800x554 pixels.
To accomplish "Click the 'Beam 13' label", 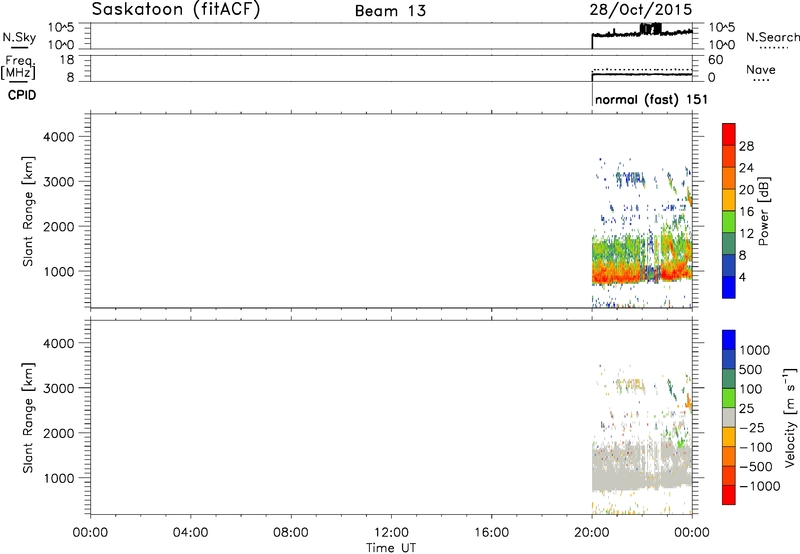I will click(x=390, y=11).
